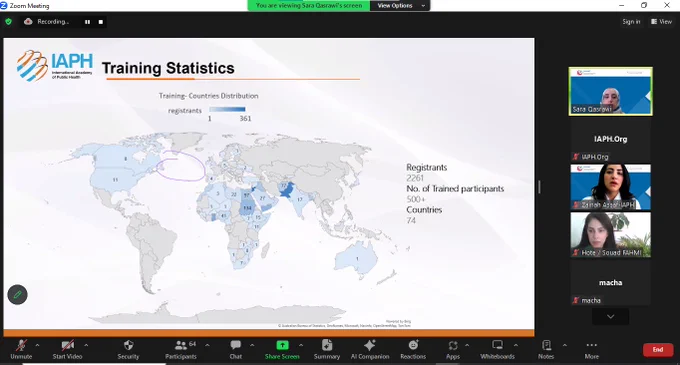Open share options arrow beside Share Screen
This screenshot has width=680, height=365.
tap(301, 345)
